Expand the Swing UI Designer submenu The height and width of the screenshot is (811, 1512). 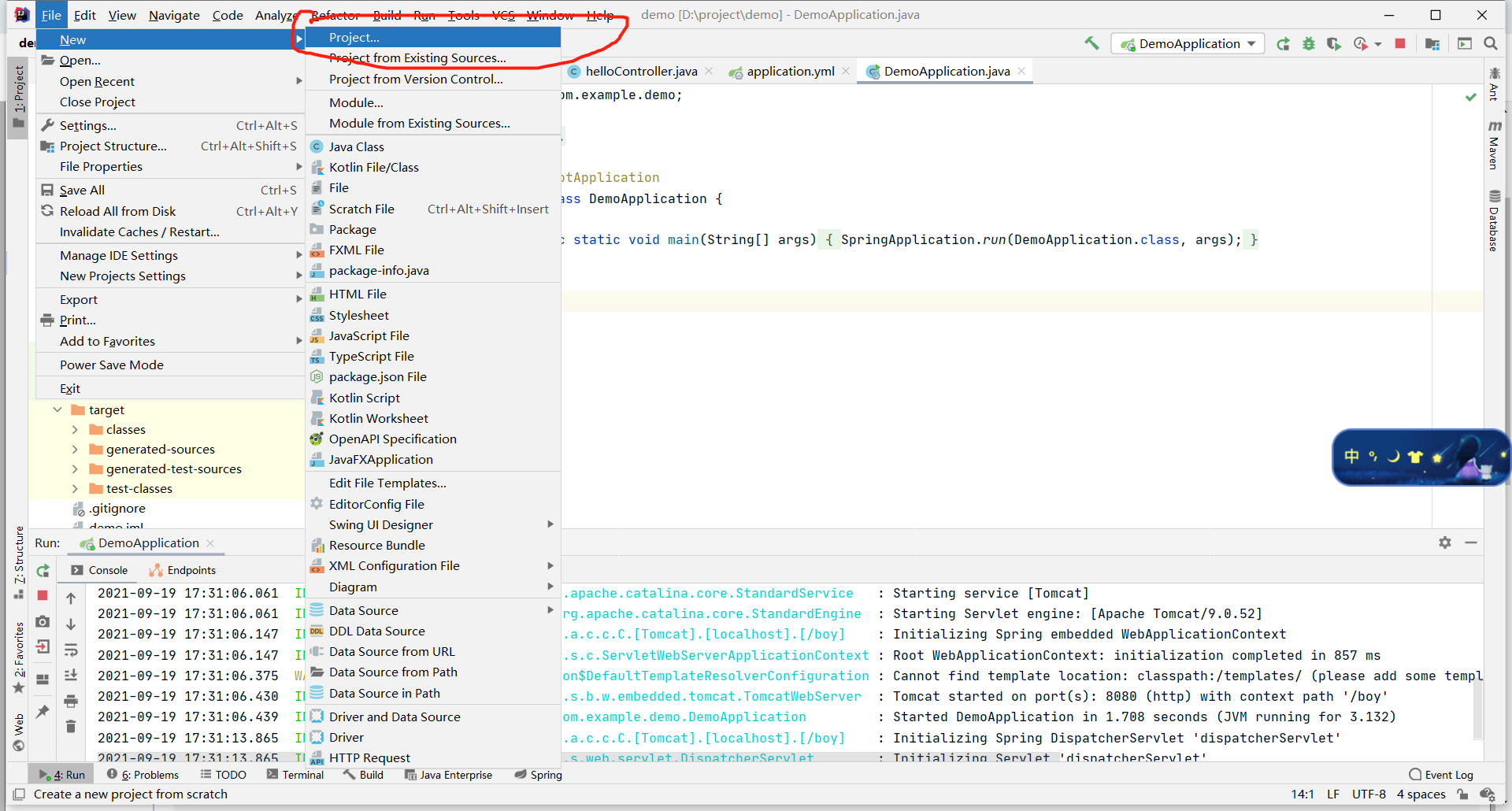(x=433, y=525)
